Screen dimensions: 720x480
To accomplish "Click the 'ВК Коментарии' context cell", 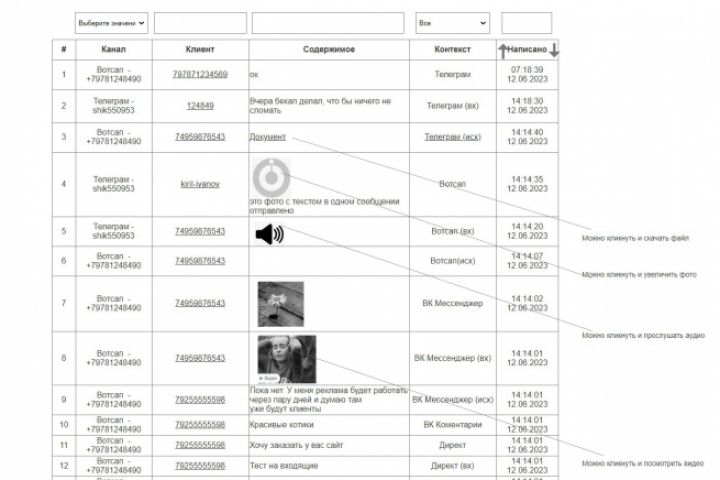I will (x=453, y=425).
